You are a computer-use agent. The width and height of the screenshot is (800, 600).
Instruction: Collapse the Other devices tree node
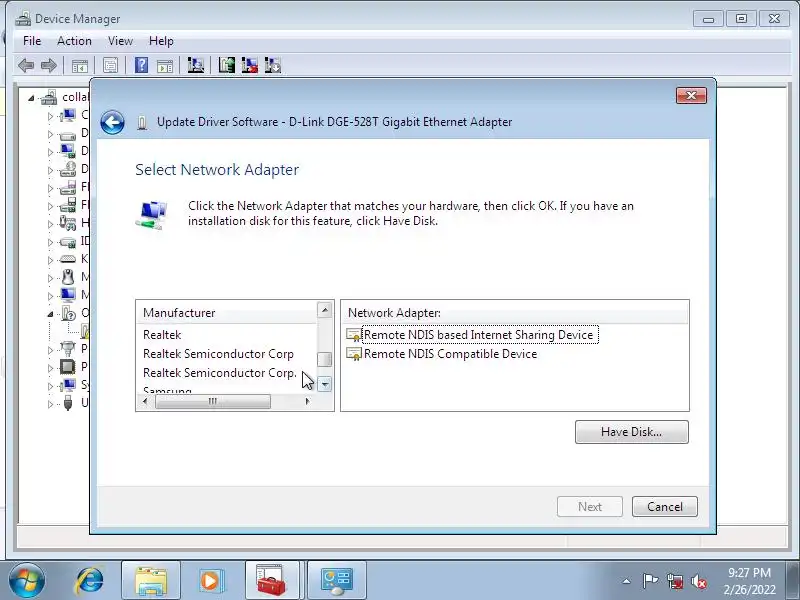click(x=50, y=314)
